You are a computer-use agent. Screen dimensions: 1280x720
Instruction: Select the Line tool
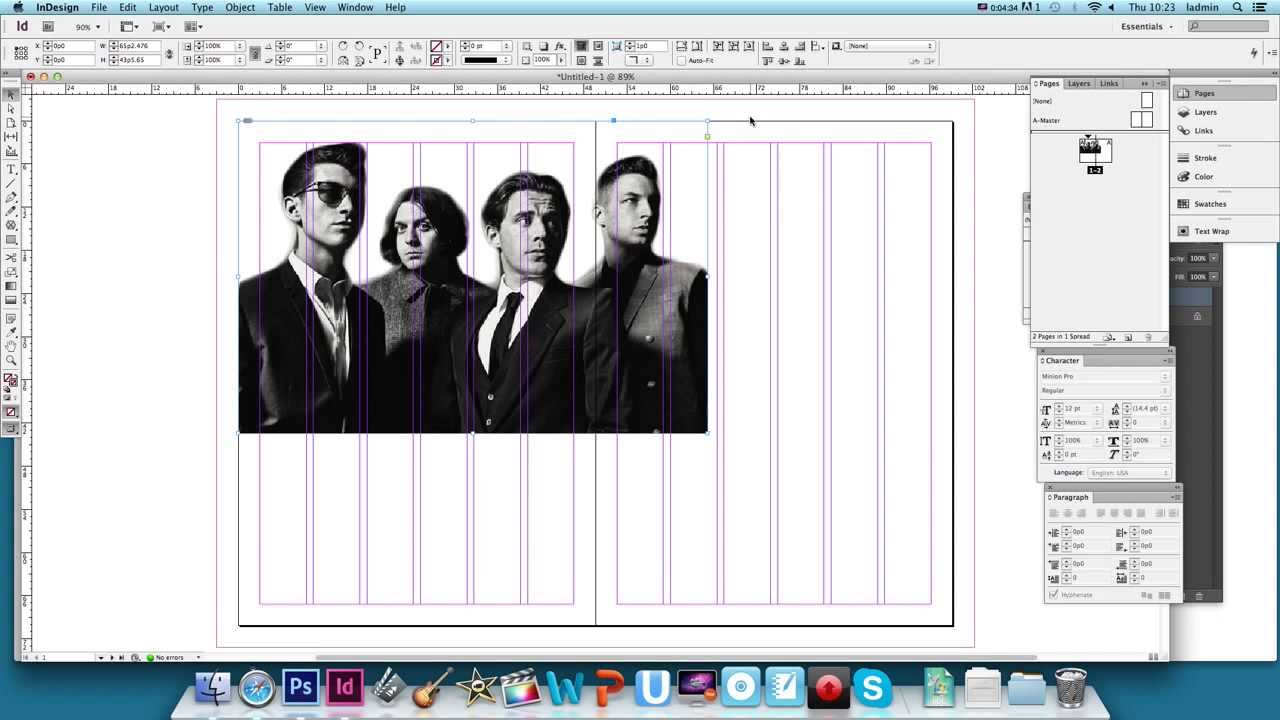point(11,183)
